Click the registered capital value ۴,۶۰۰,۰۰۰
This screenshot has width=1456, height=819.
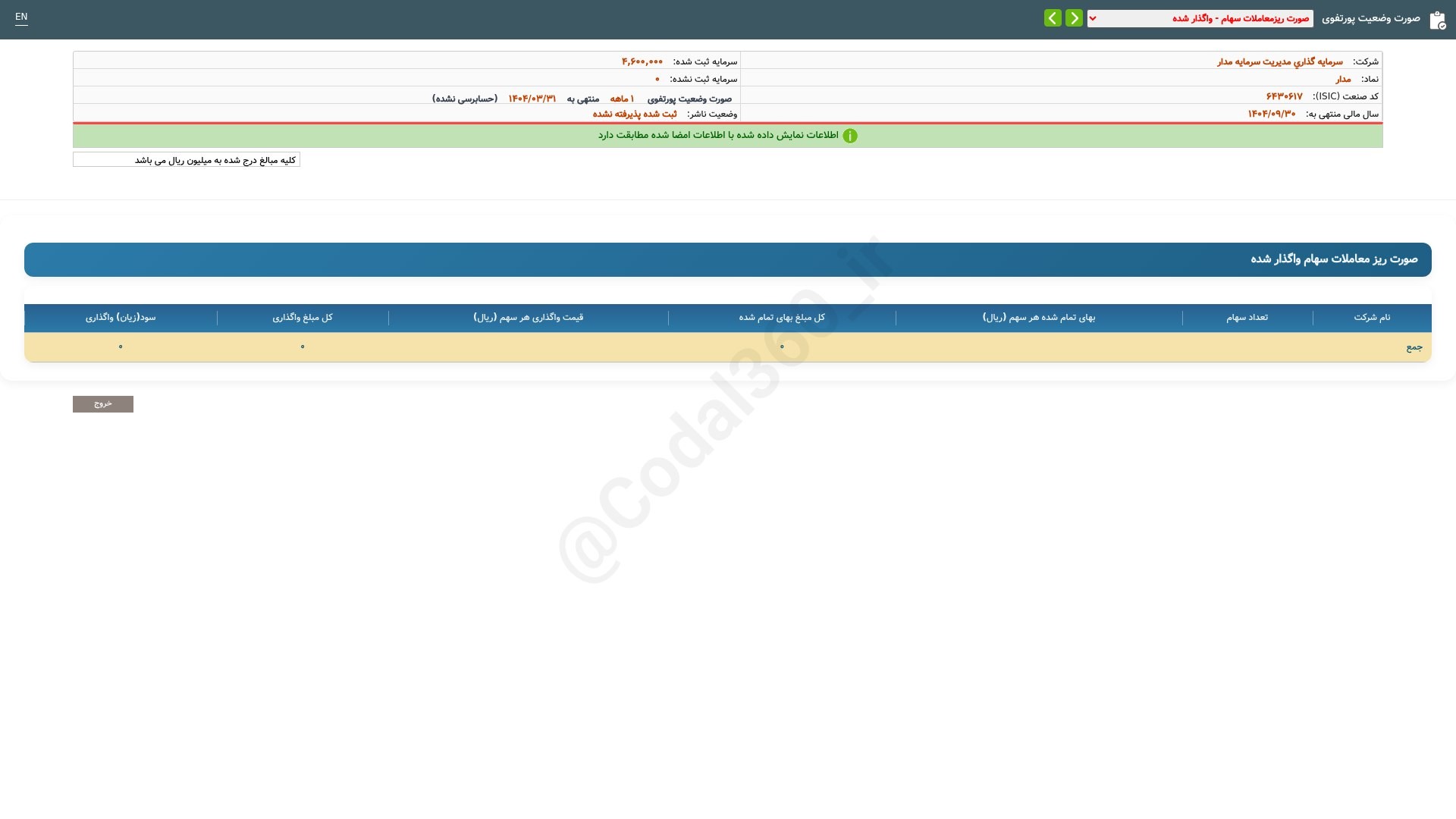tap(642, 61)
